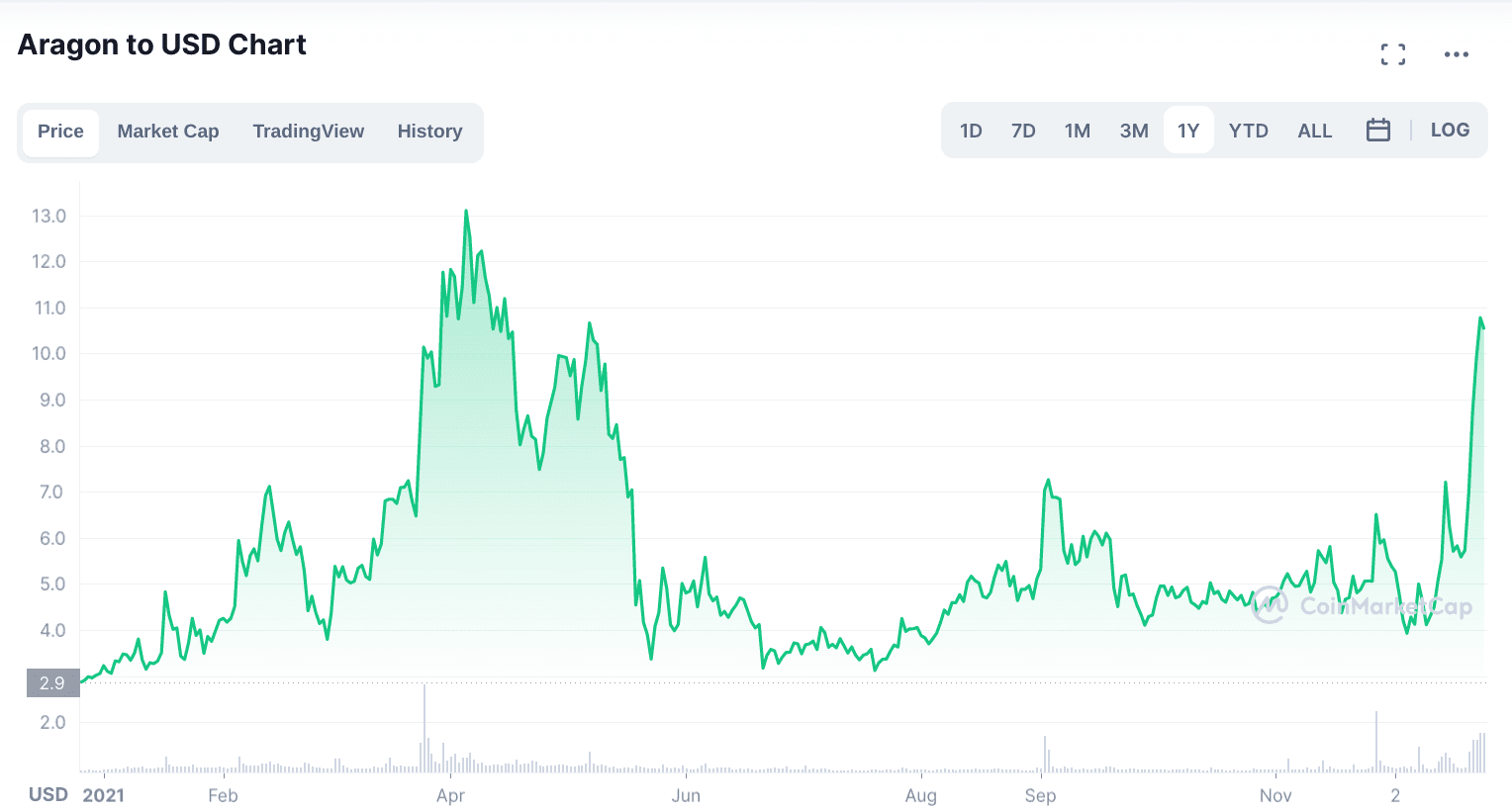
Task: Open the calendar date range picker
Action: (1377, 131)
